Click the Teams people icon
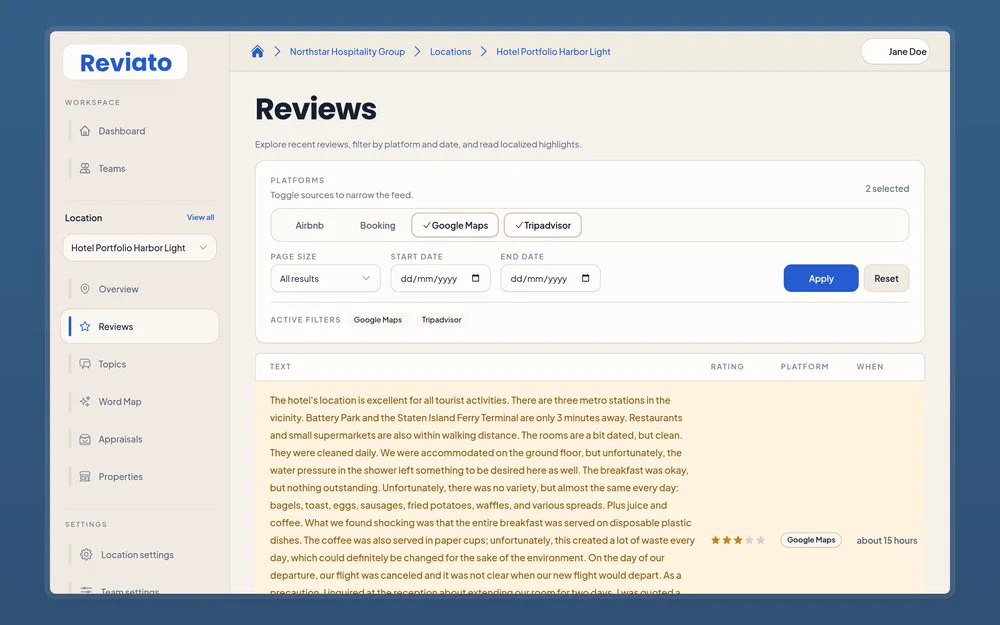 point(85,168)
